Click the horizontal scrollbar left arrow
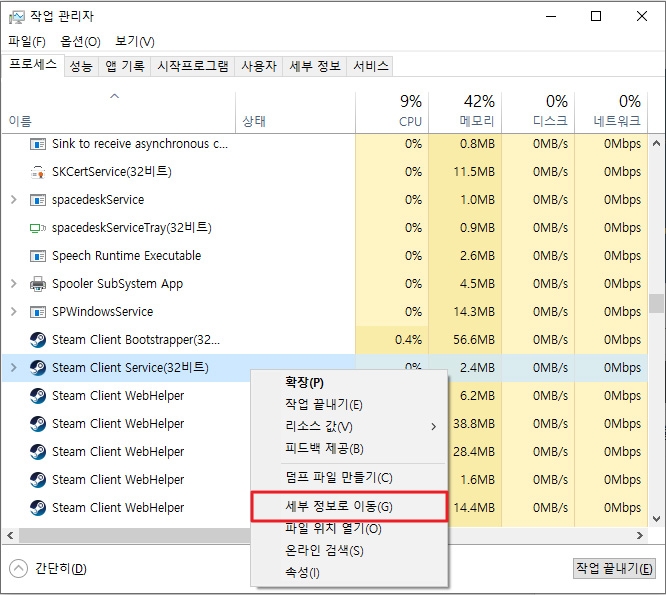The image size is (666, 595). coord(10,536)
